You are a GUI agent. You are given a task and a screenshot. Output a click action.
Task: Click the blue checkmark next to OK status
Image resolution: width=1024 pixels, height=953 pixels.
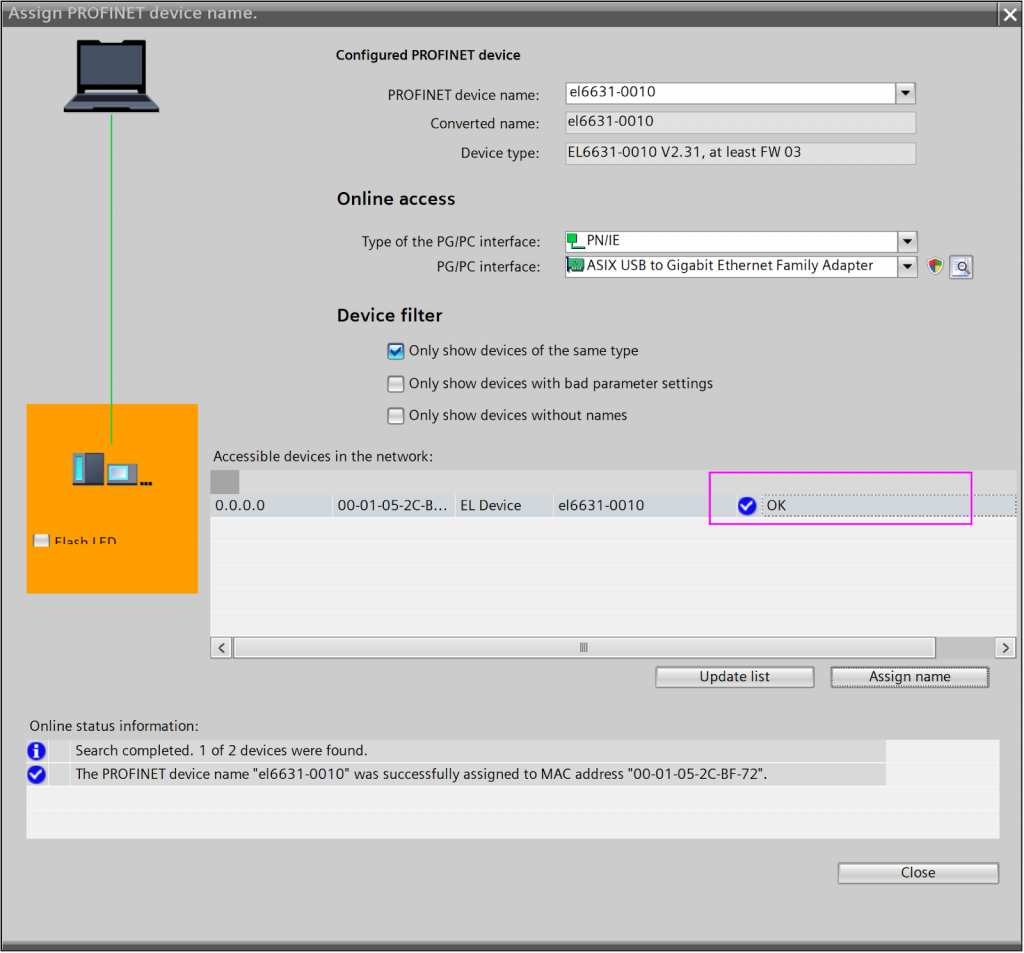click(746, 506)
